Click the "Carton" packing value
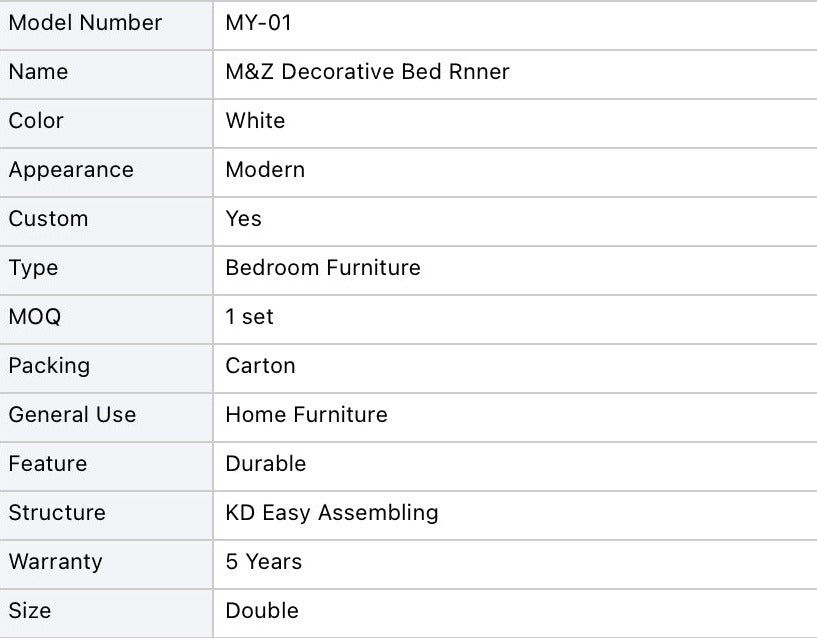The image size is (817, 638). coord(260,366)
